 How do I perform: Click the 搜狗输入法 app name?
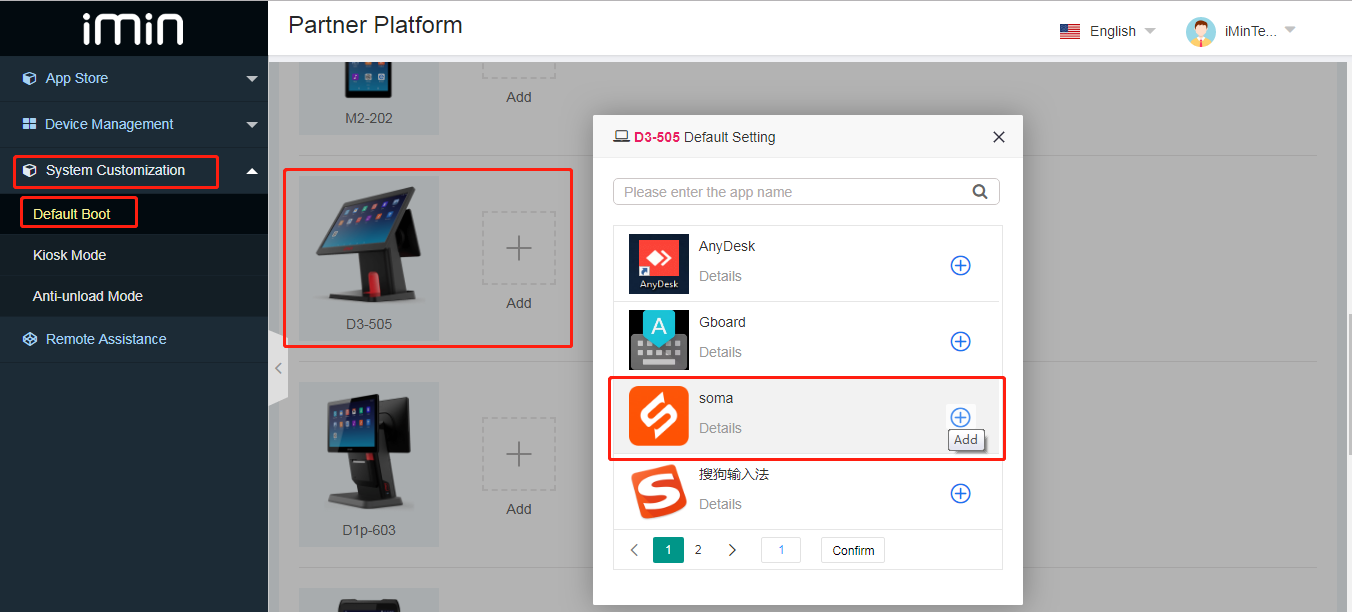pyautogui.click(x=734, y=474)
